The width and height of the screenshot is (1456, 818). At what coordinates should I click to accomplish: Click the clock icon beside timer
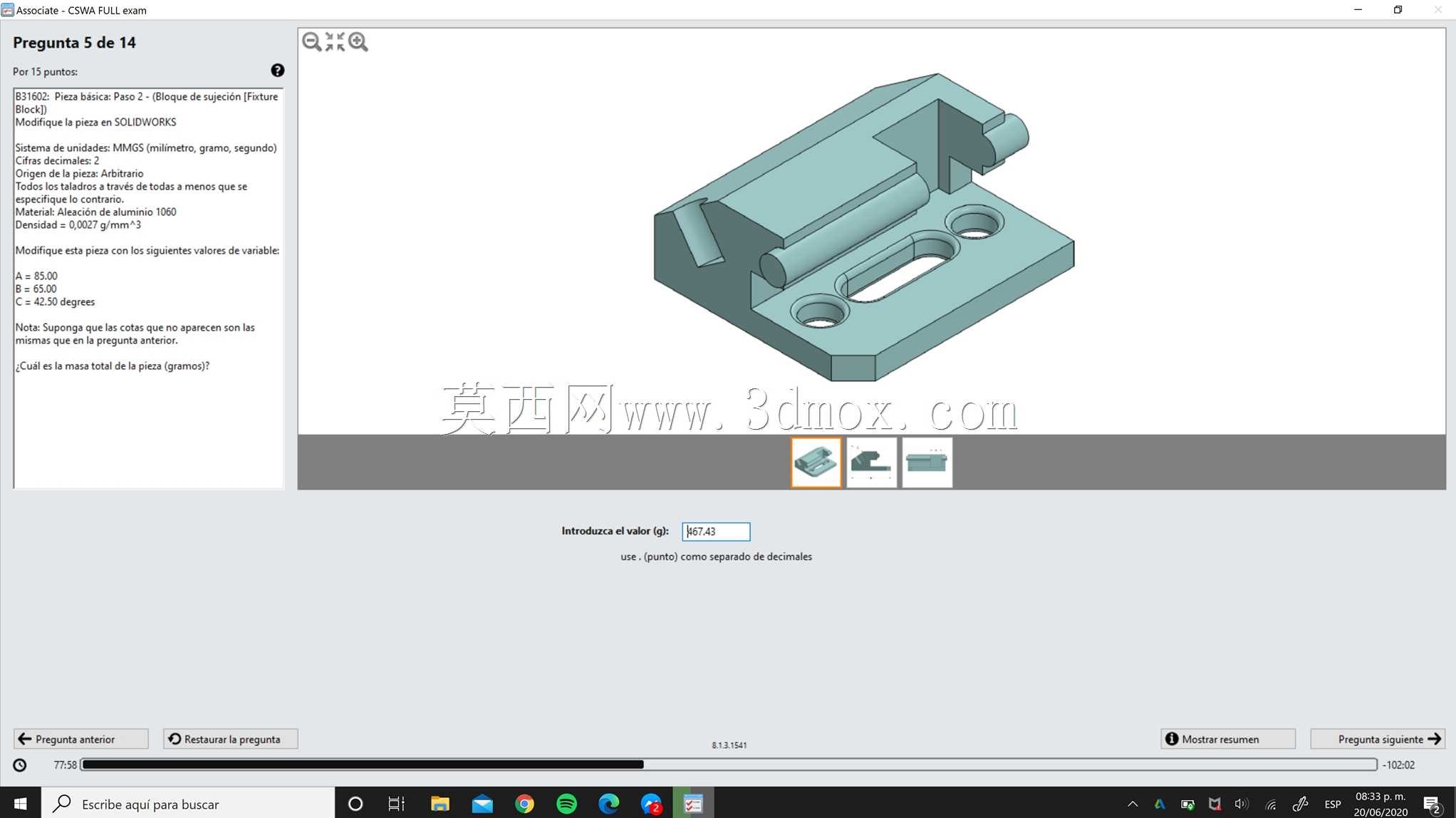(x=20, y=765)
